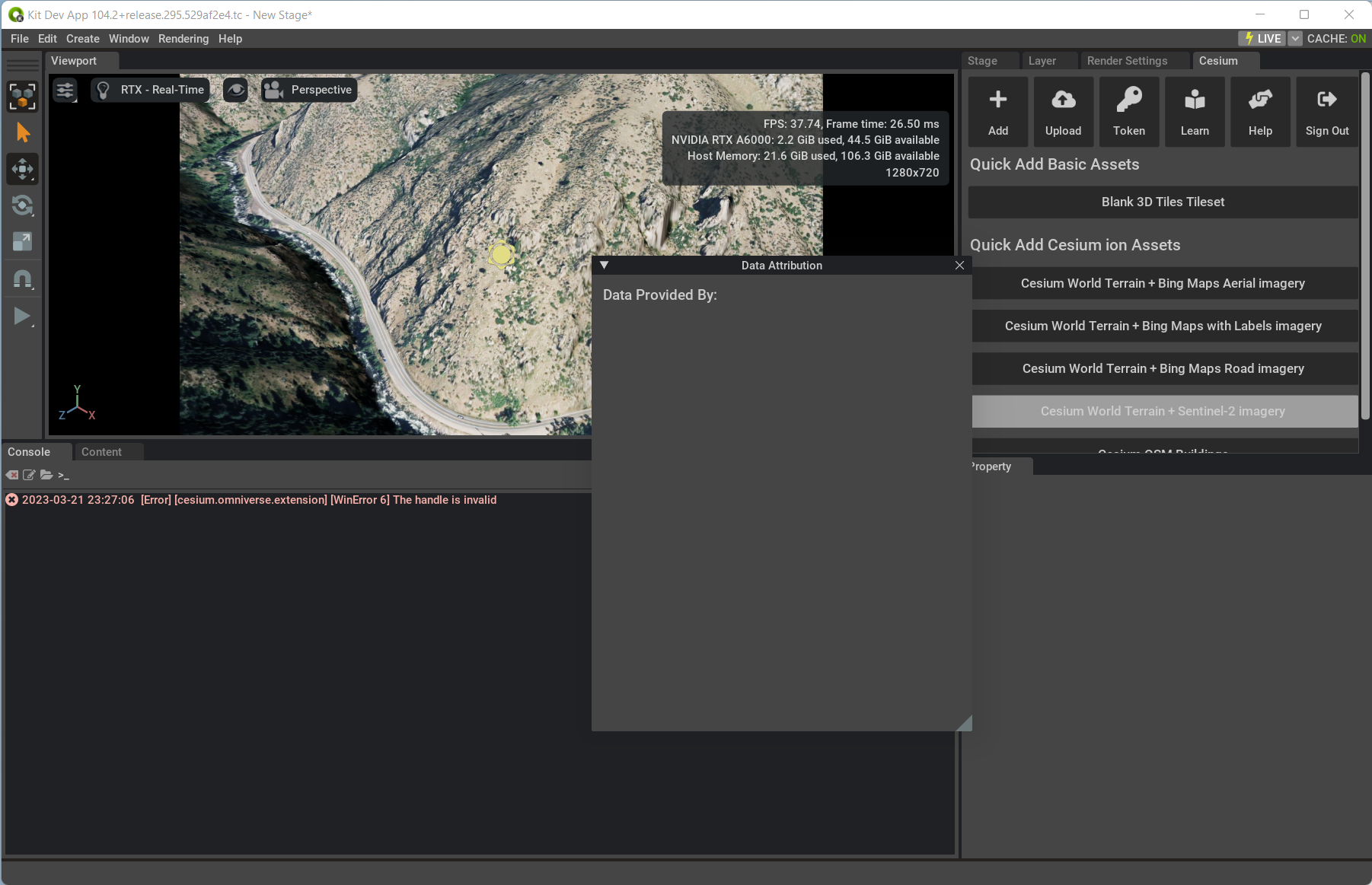The height and width of the screenshot is (885, 1372).
Task: Open the Cesium Learn resources
Action: [1195, 112]
